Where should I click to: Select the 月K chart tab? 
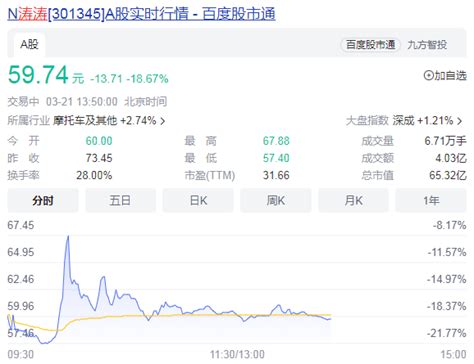click(x=353, y=201)
